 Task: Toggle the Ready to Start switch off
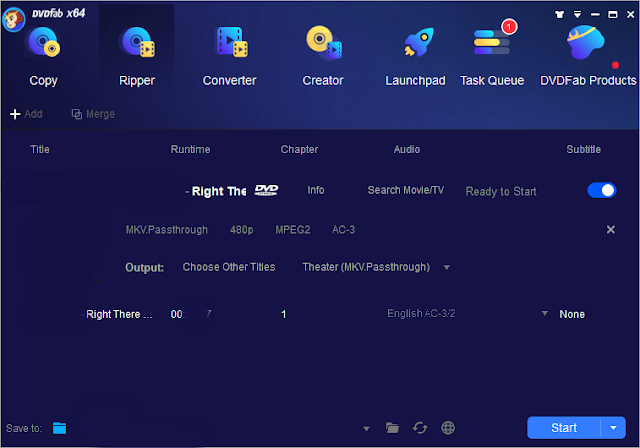pyautogui.click(x=601, y=190)
